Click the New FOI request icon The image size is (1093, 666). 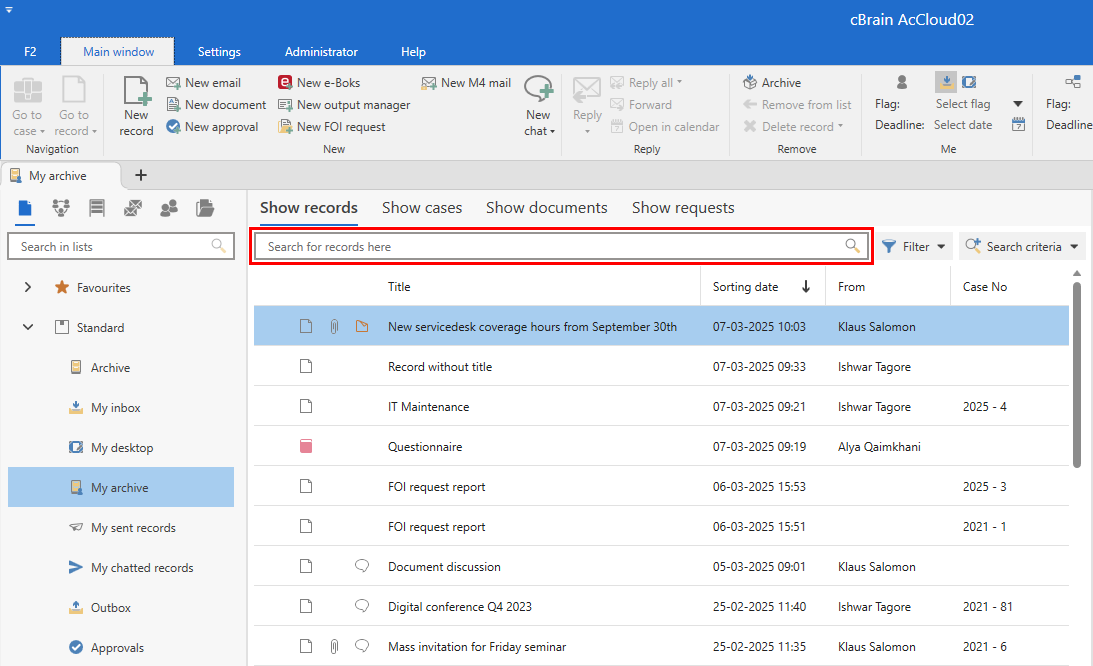coord(286,127)
